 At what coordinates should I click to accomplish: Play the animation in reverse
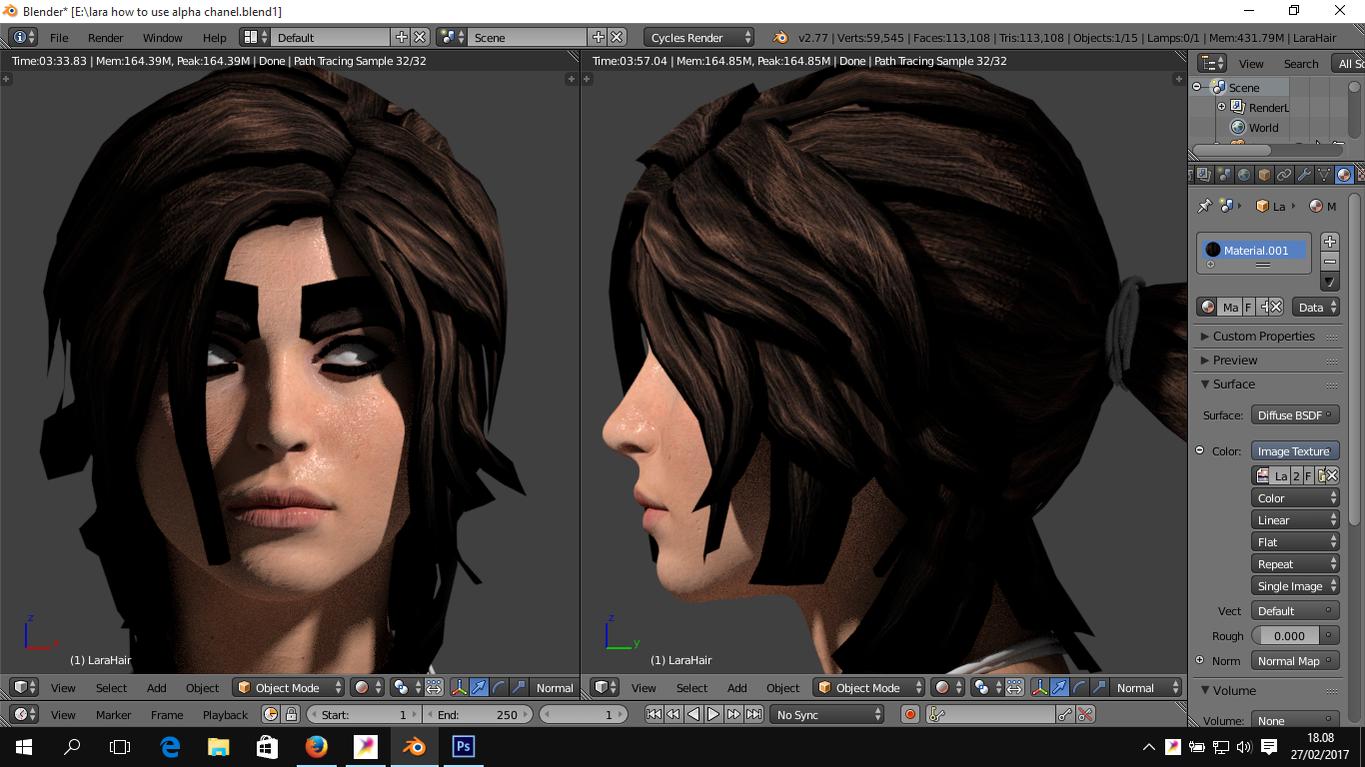click(693, 714)
